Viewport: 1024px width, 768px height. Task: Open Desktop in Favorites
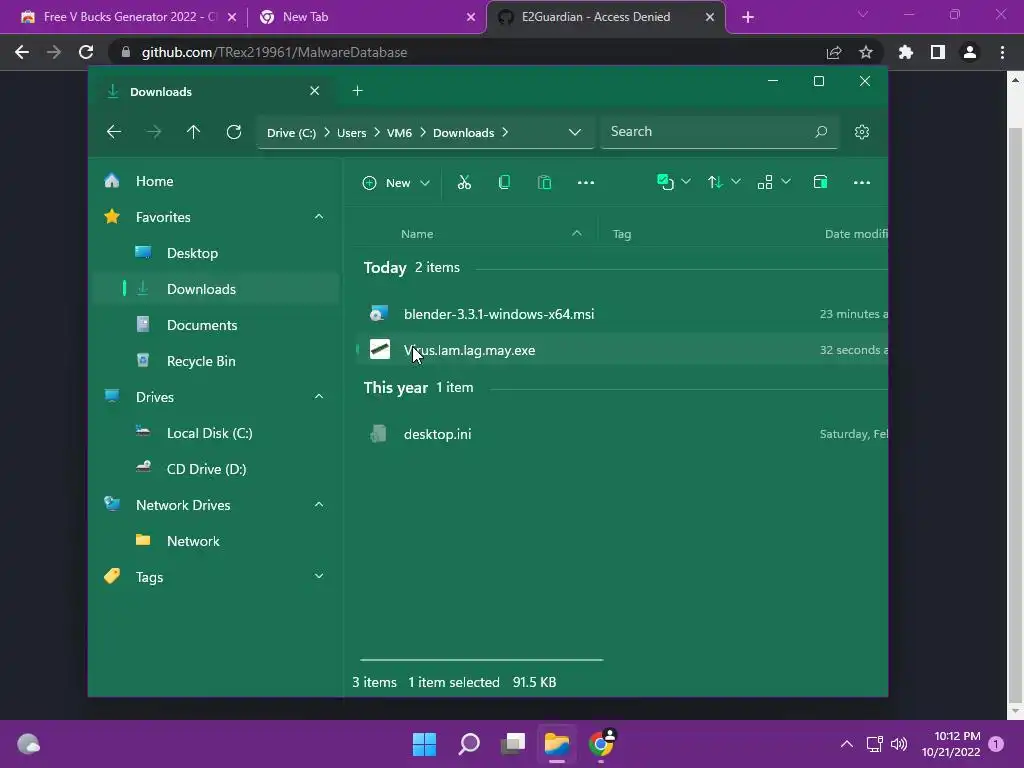[216, 253]
